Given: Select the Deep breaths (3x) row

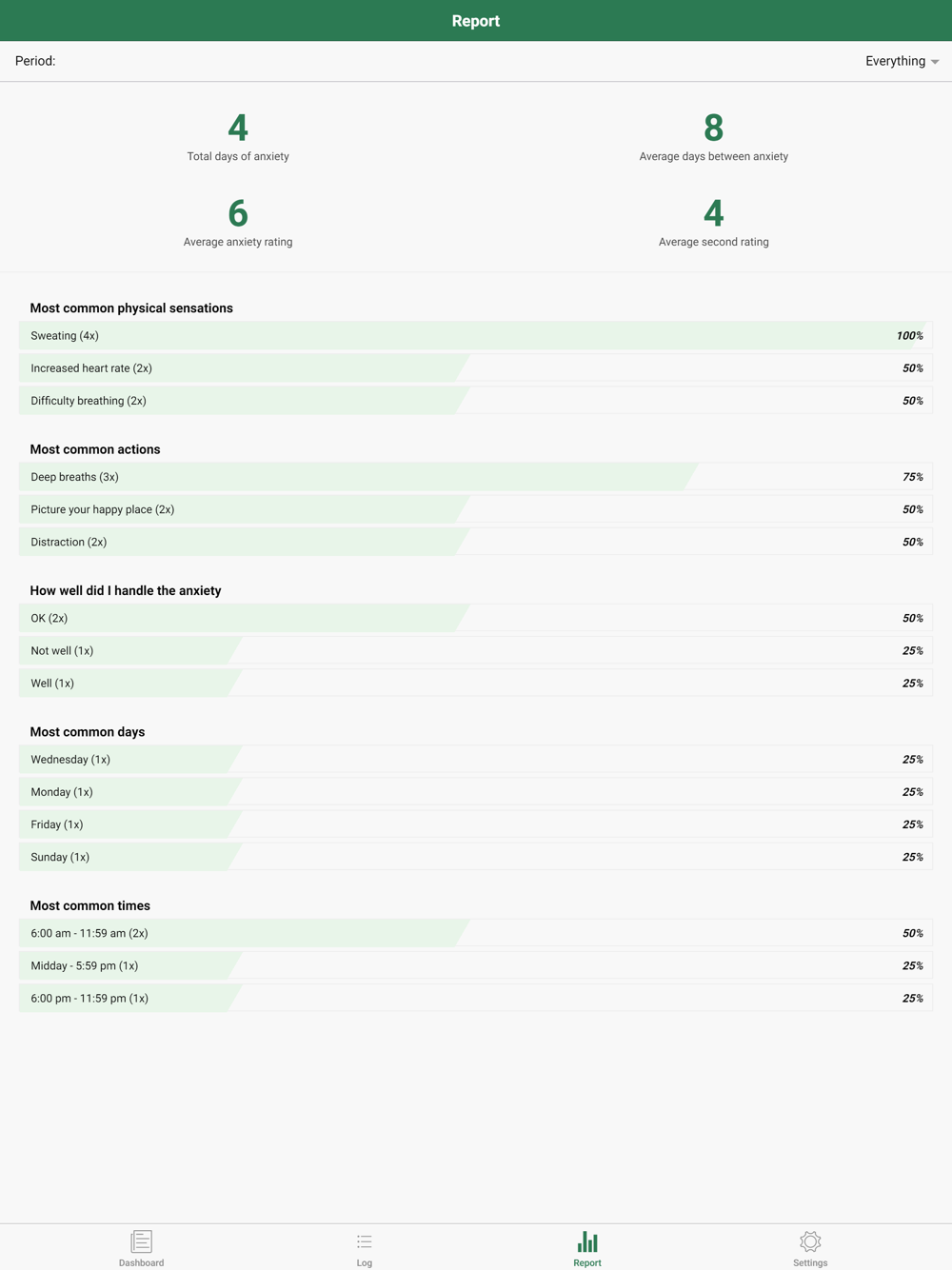Looking at the screenshot, I should click(476, 477).
